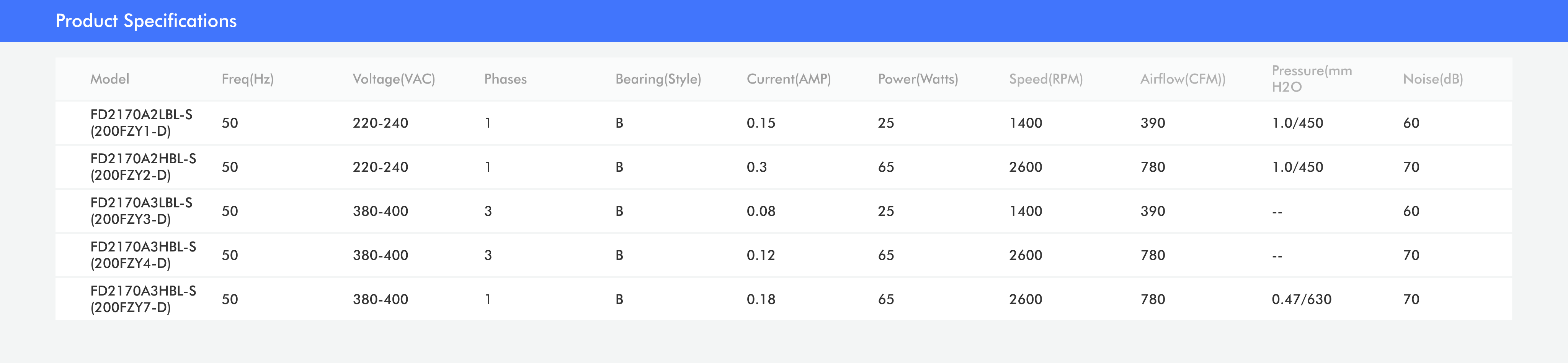Click the model entry containing 200FZY7-D

click(143, 299)
